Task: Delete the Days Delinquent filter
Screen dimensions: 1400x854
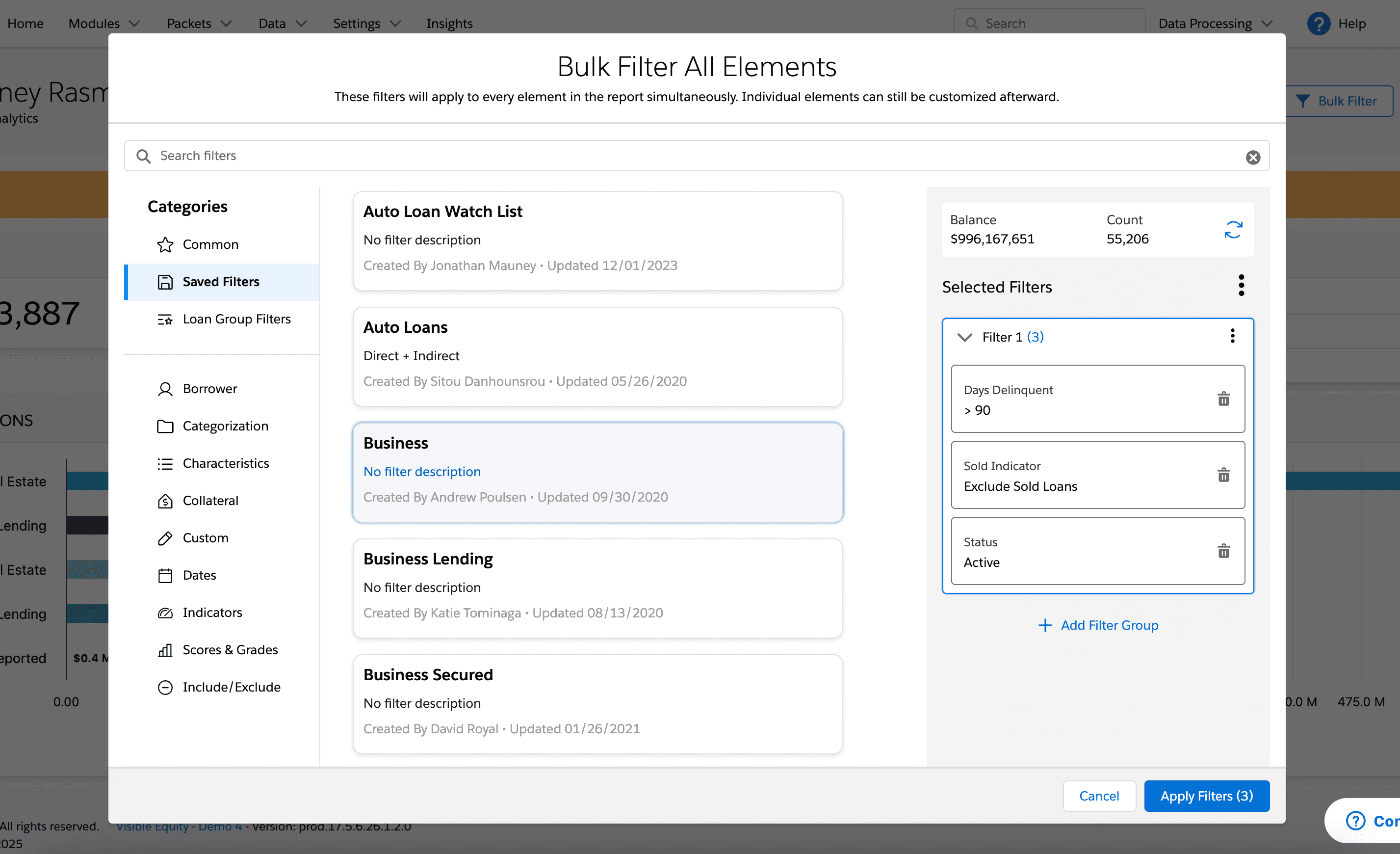Action: [1223, 399]
